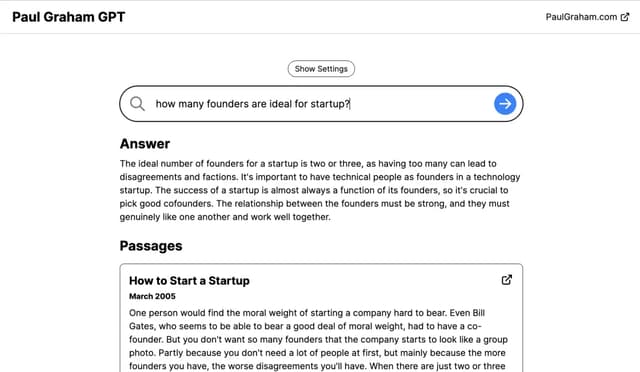Click the How to Start a Startup title
The width and height of the screenshot is (640, 372).
(189, 281)
